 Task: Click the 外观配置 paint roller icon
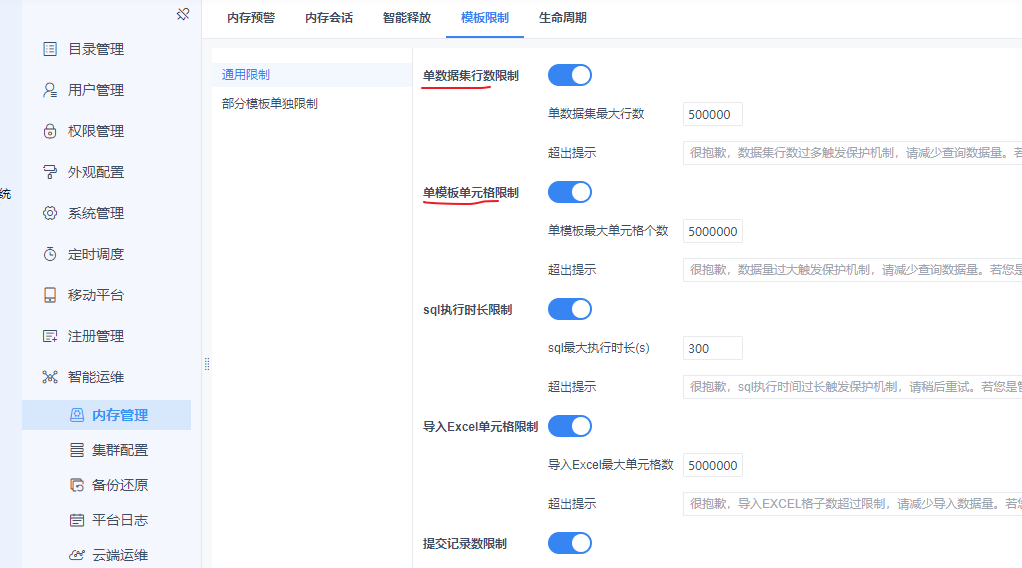click(50, 172)
